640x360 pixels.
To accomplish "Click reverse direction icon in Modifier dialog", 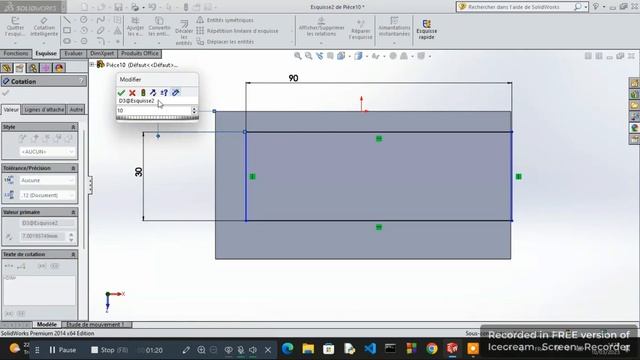I will point(153,93).
